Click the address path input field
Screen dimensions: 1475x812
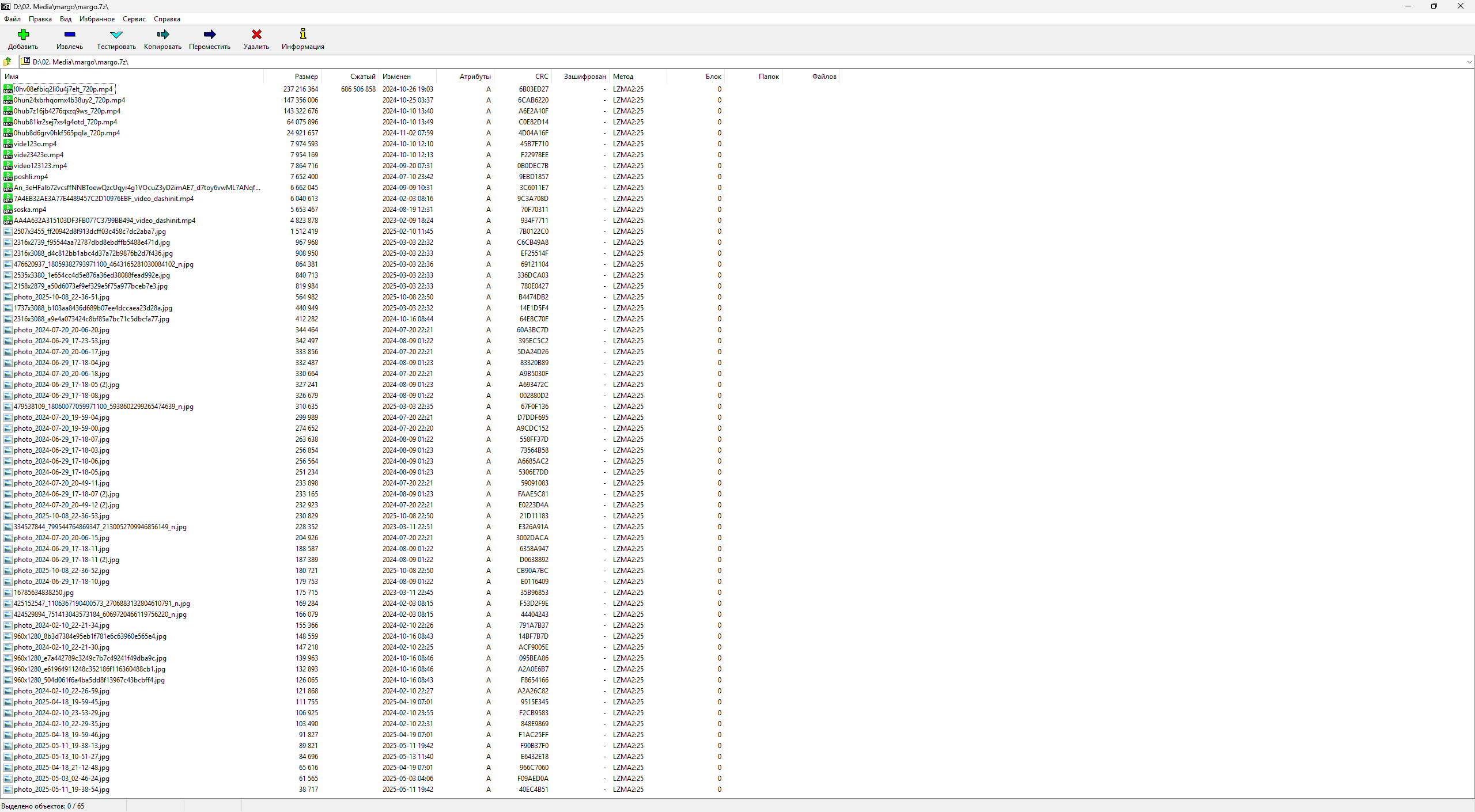coord(691,62)
